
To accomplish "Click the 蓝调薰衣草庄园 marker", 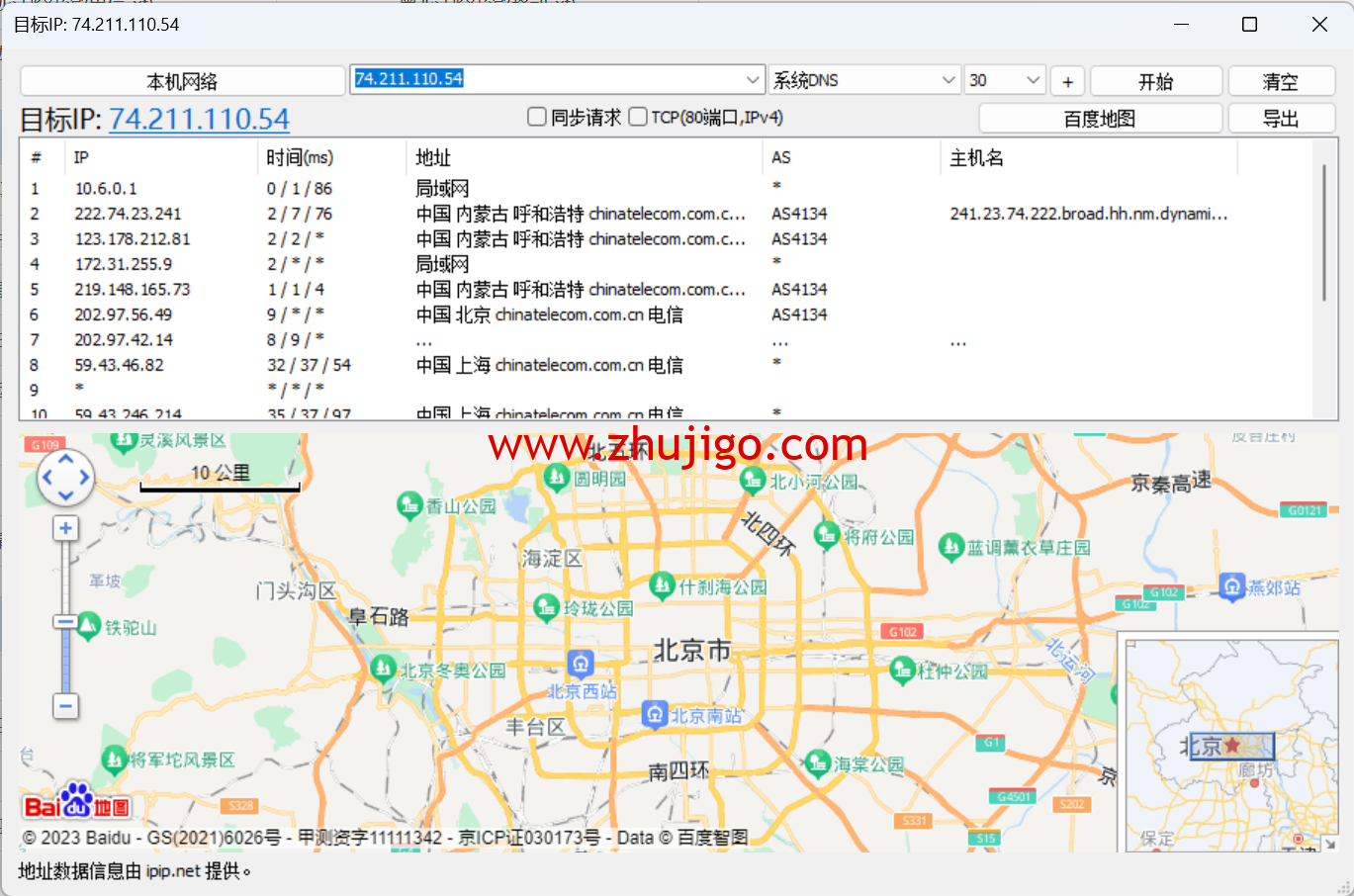I will click(950, 546).
